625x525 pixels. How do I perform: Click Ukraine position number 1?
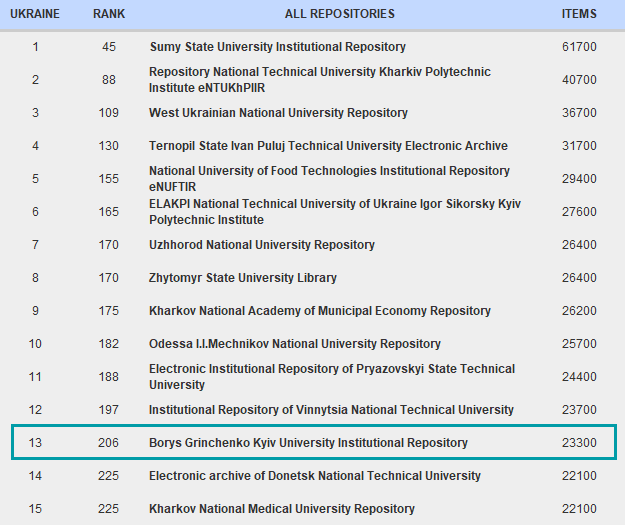(35, 47)
